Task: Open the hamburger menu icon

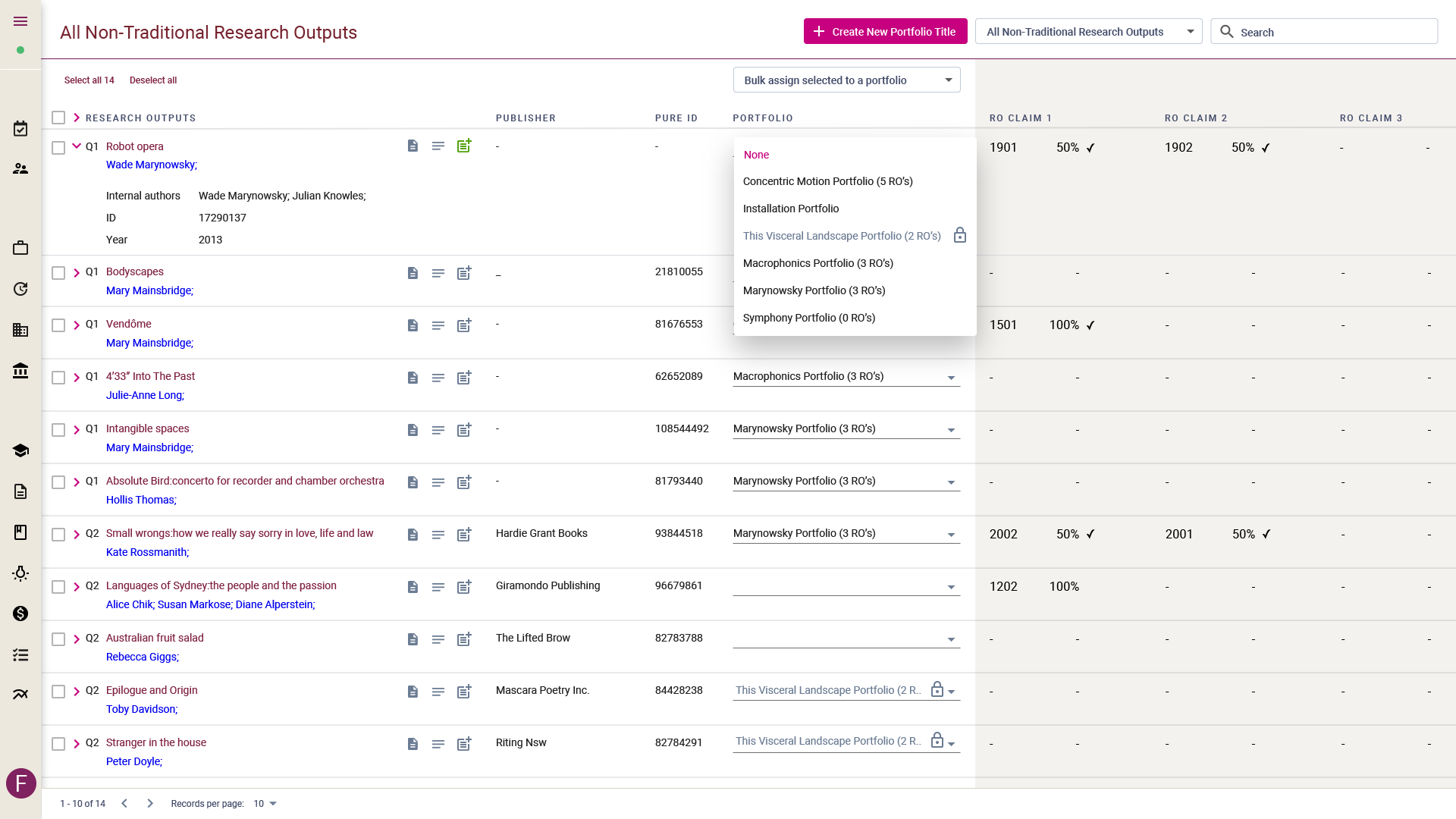Action: (20, 21)
